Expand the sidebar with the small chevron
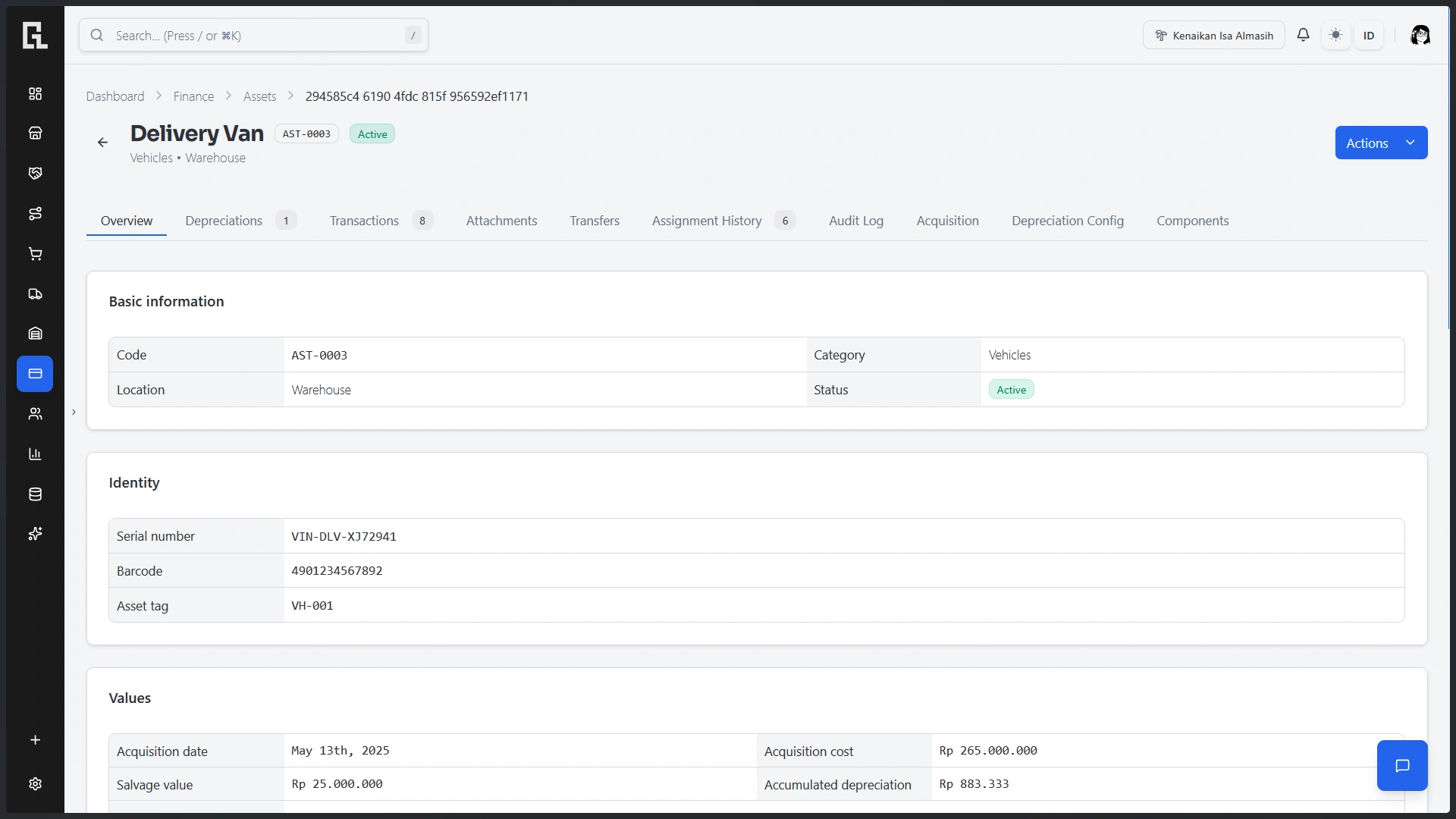1456x819 pixels. (74, 413)
